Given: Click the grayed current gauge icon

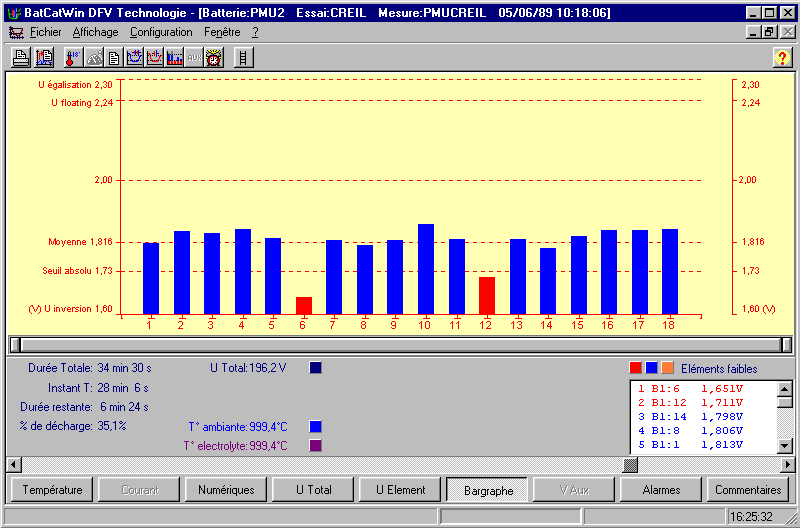Looking at the screenshot, I should [94, 58].
